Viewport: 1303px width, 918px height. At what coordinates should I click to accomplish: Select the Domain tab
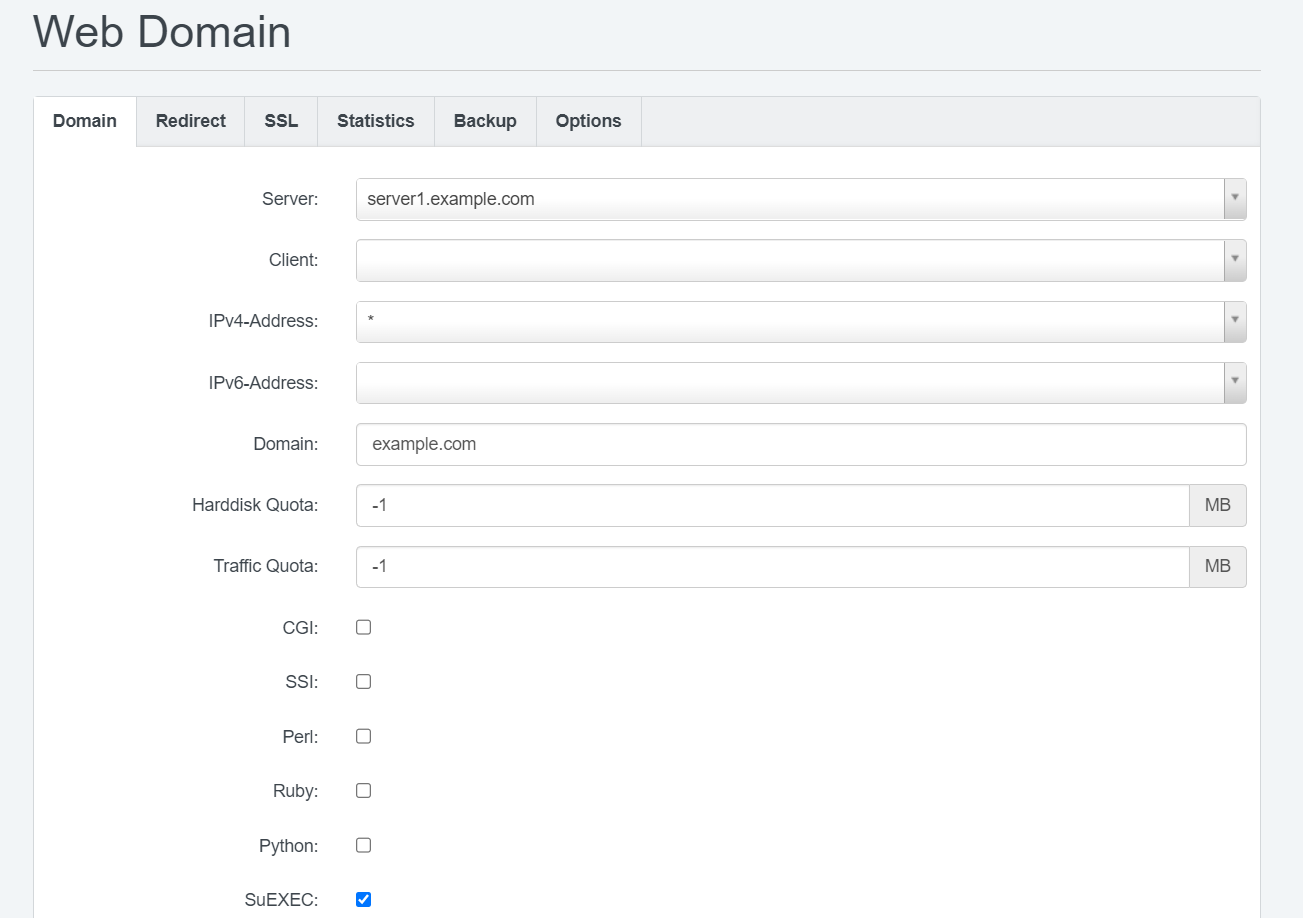84,121
